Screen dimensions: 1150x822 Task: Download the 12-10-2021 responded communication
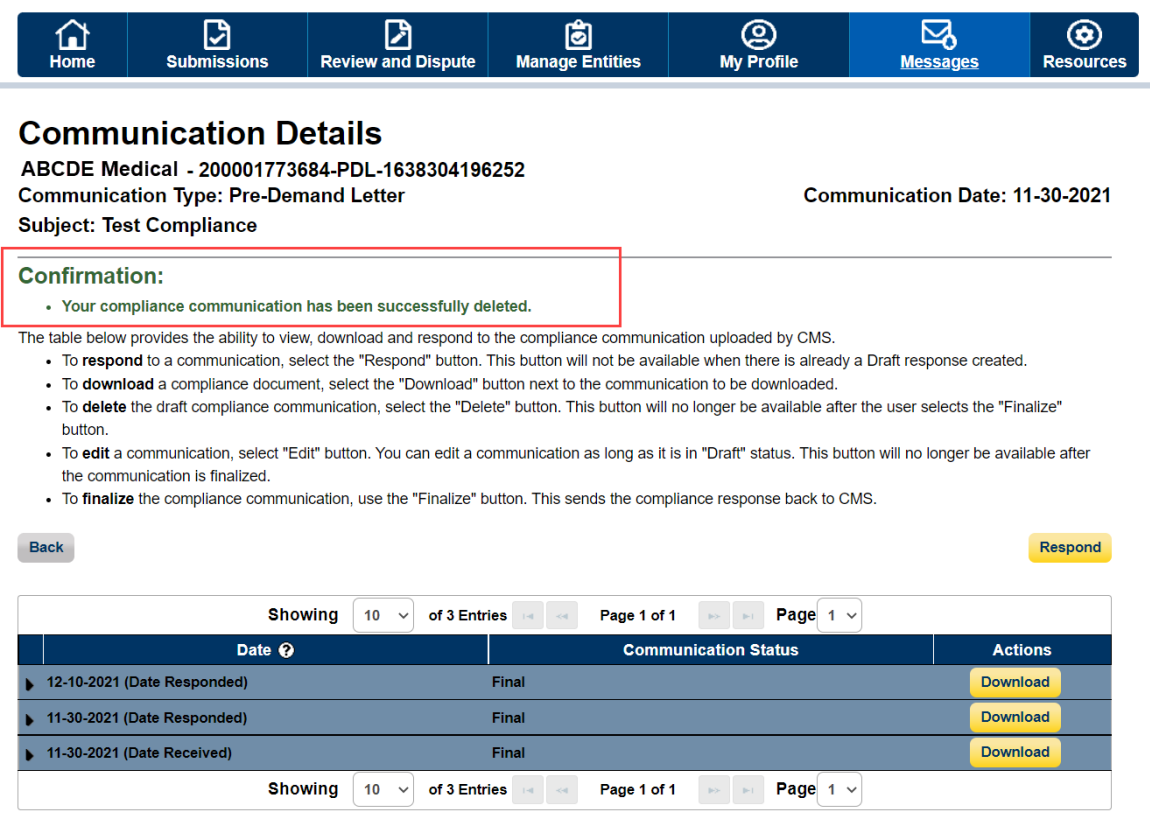pos(1014,682)
